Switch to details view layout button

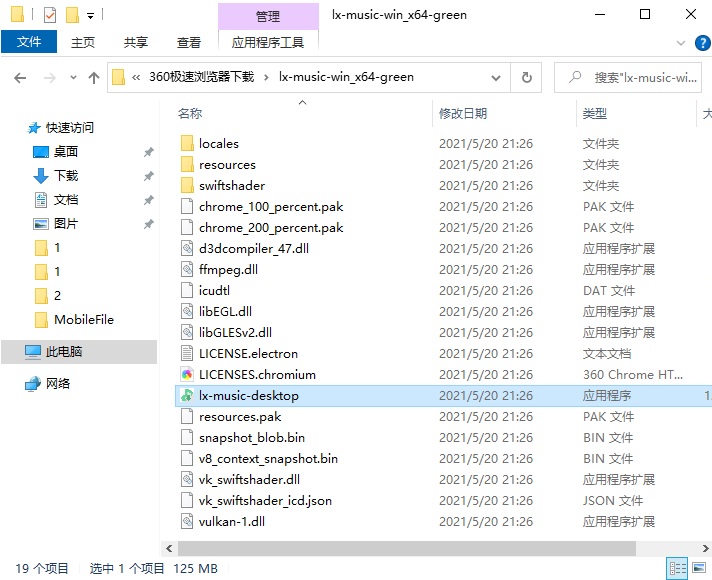point(677,569)
